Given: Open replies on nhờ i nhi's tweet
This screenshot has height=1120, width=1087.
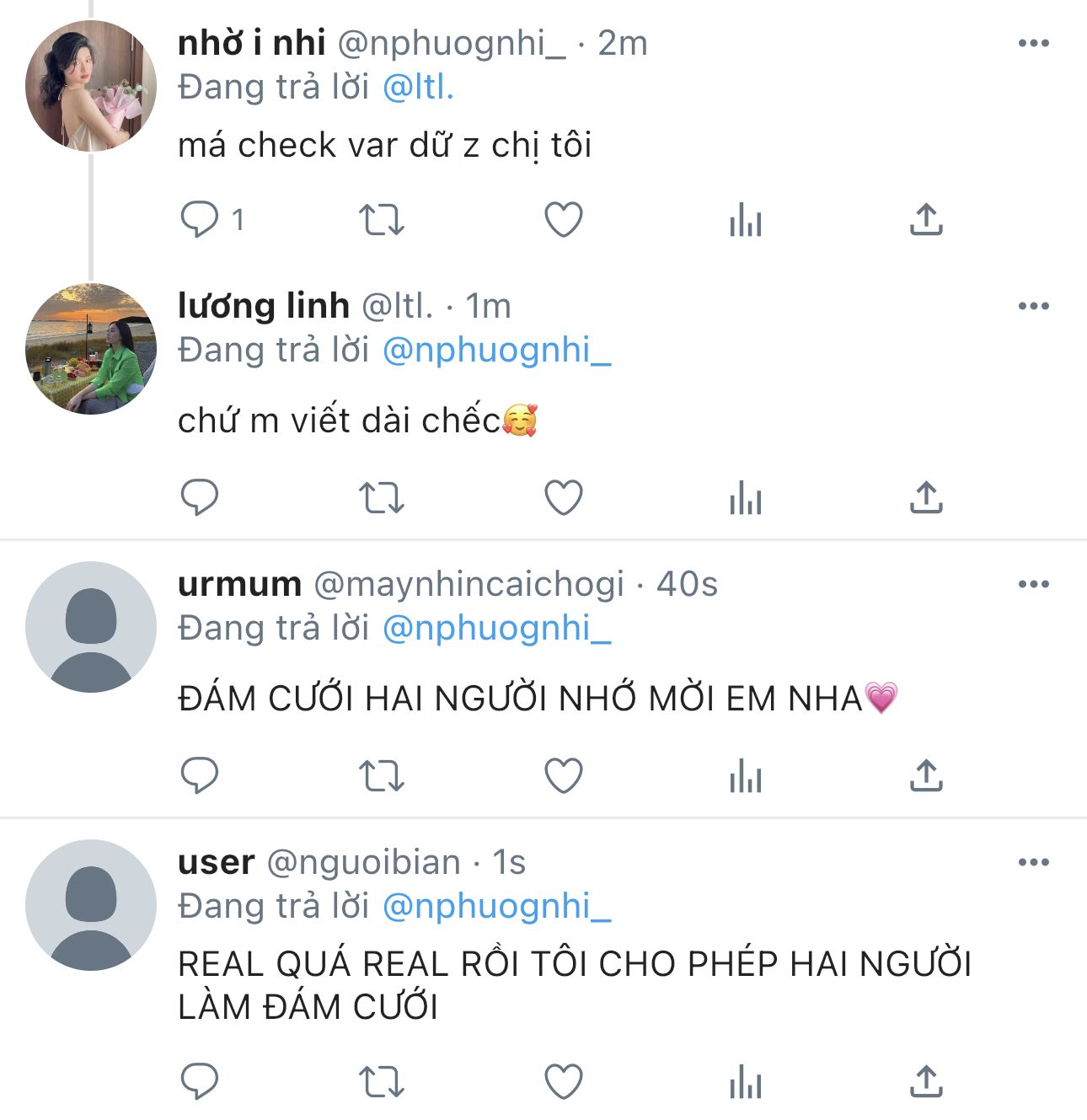Looking at the screenshot, I should point(200,220).
